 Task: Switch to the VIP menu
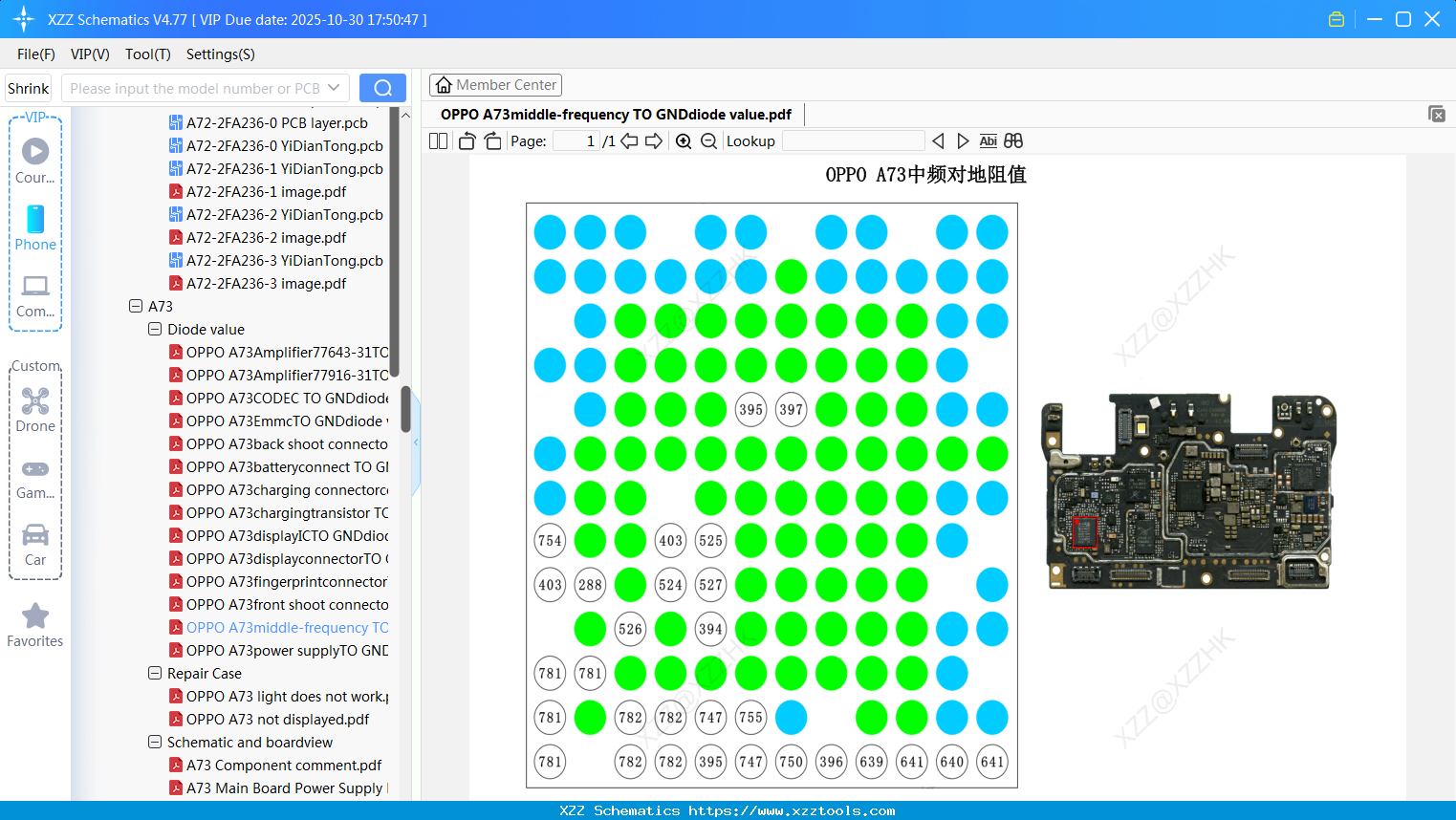click(89, 54)
